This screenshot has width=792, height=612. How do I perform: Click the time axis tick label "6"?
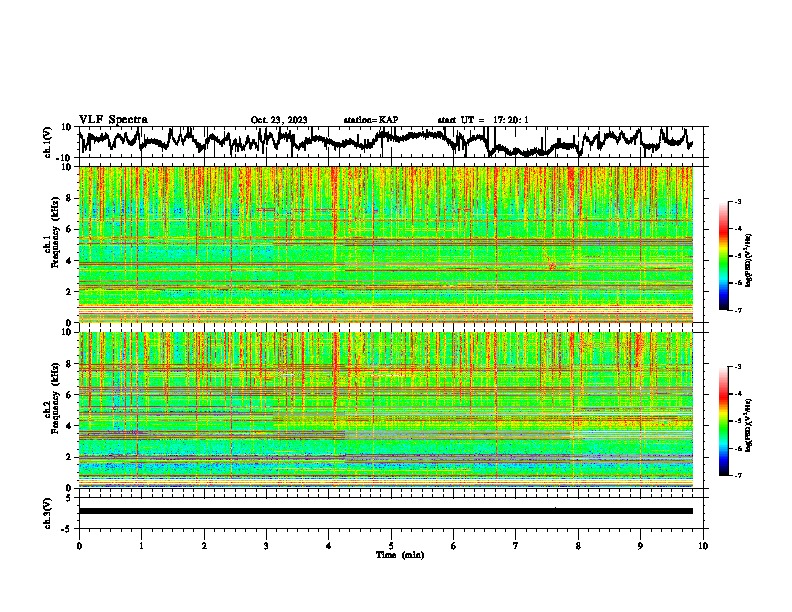[454, 546]
